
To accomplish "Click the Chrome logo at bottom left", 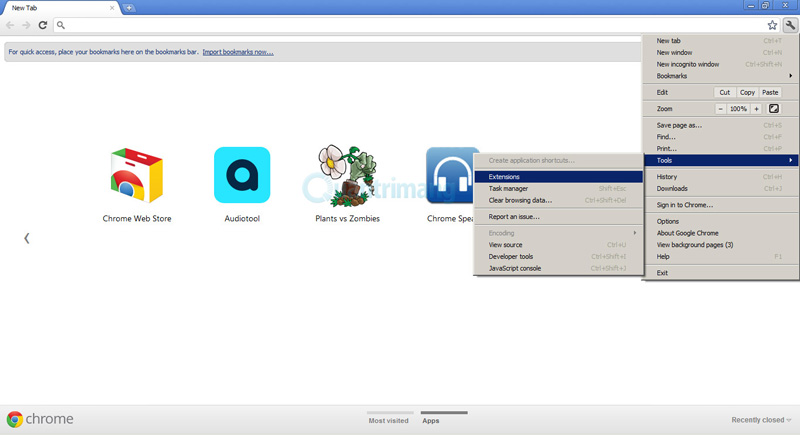I will pos(15,419).
